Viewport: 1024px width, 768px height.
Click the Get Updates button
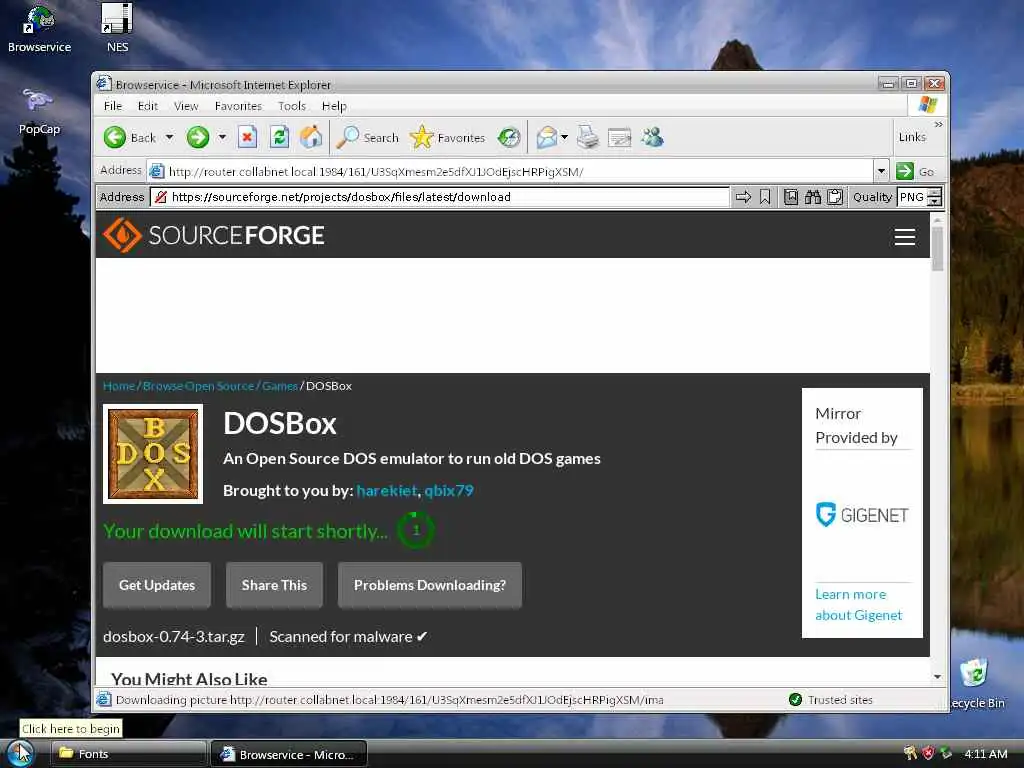(x=157, y=585)
